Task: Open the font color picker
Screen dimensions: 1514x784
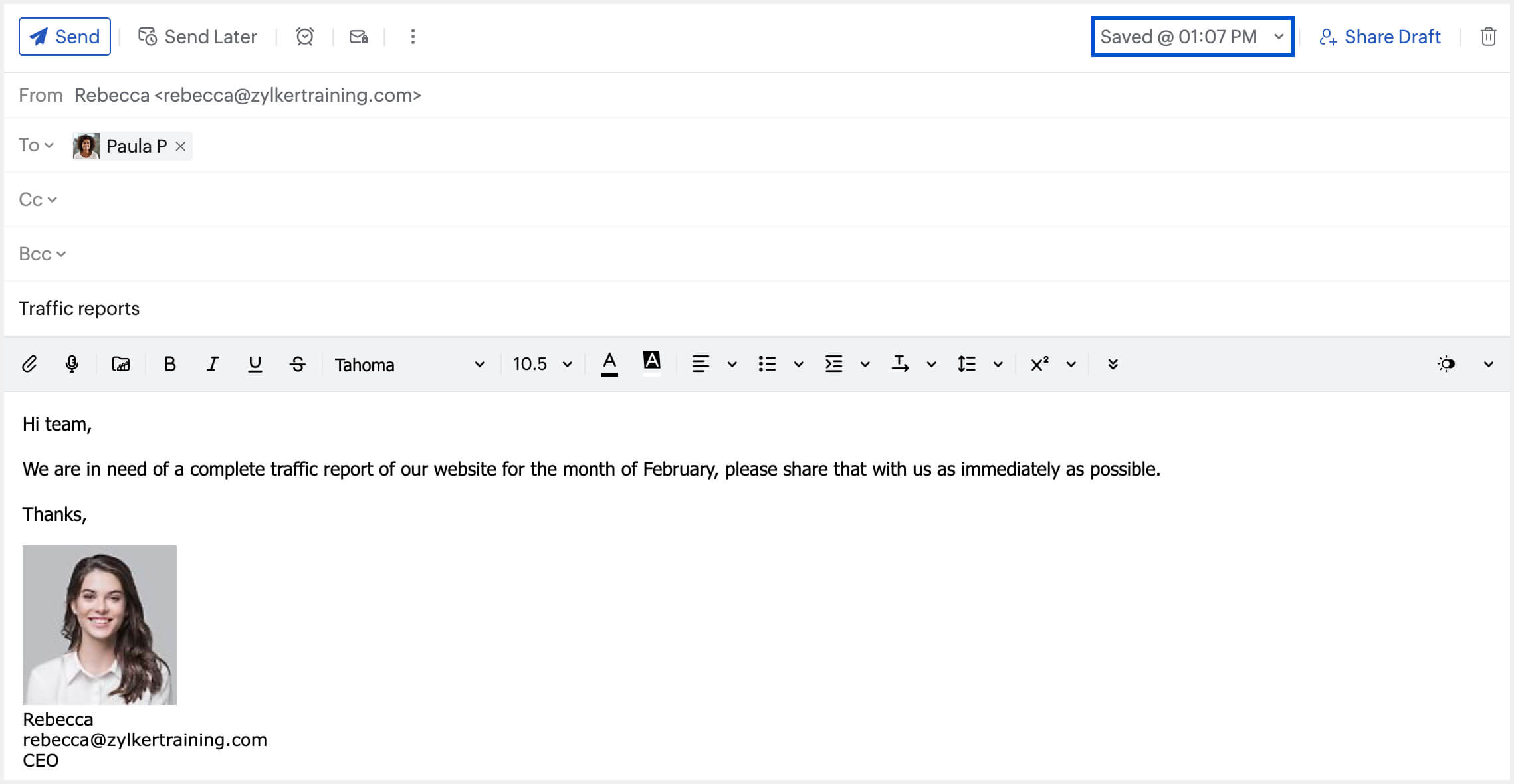Action: pyautogui.click(x=609, y=364)
